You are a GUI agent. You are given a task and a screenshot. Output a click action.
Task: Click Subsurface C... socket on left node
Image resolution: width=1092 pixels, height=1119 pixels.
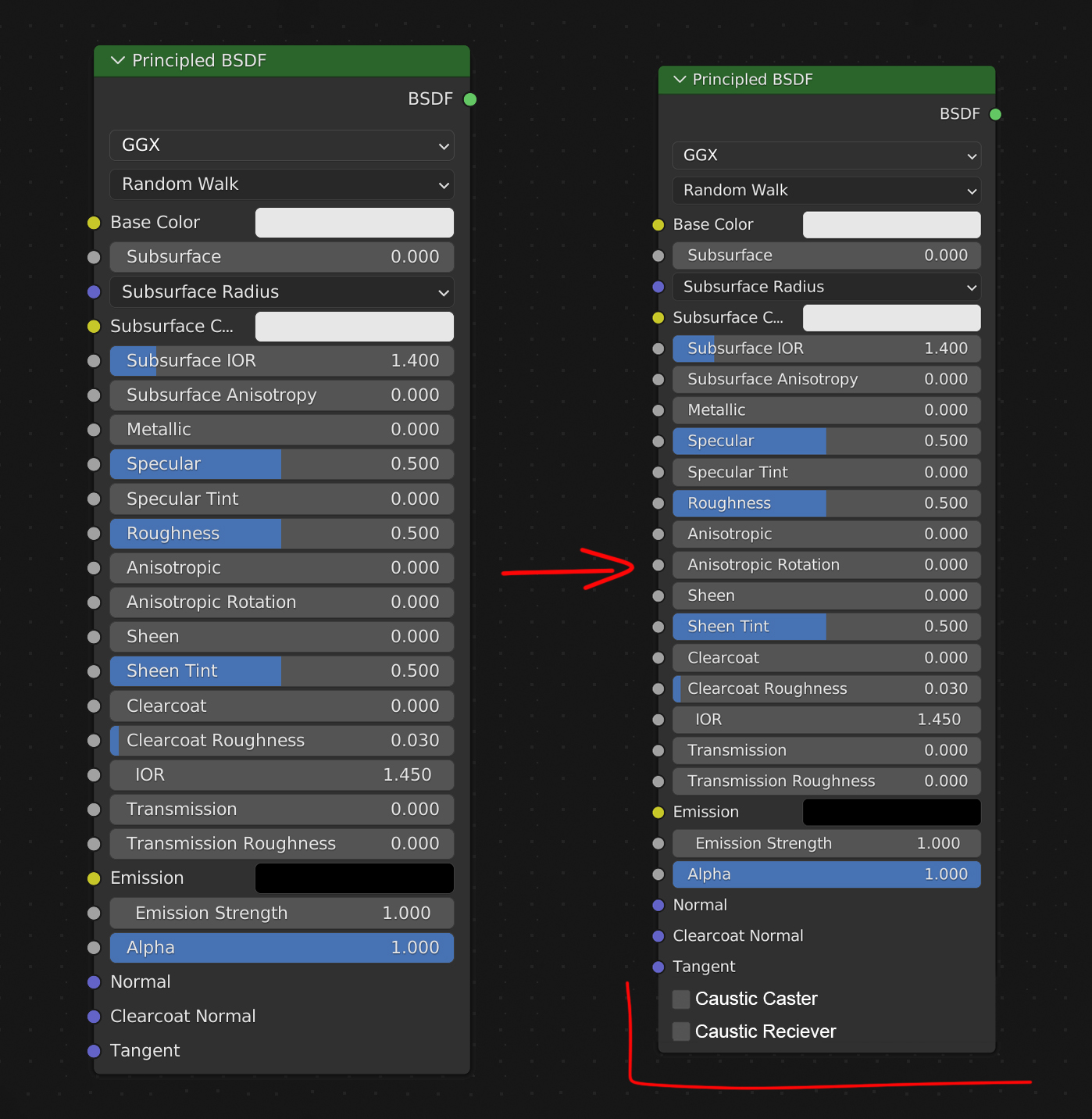click(94, 327)
